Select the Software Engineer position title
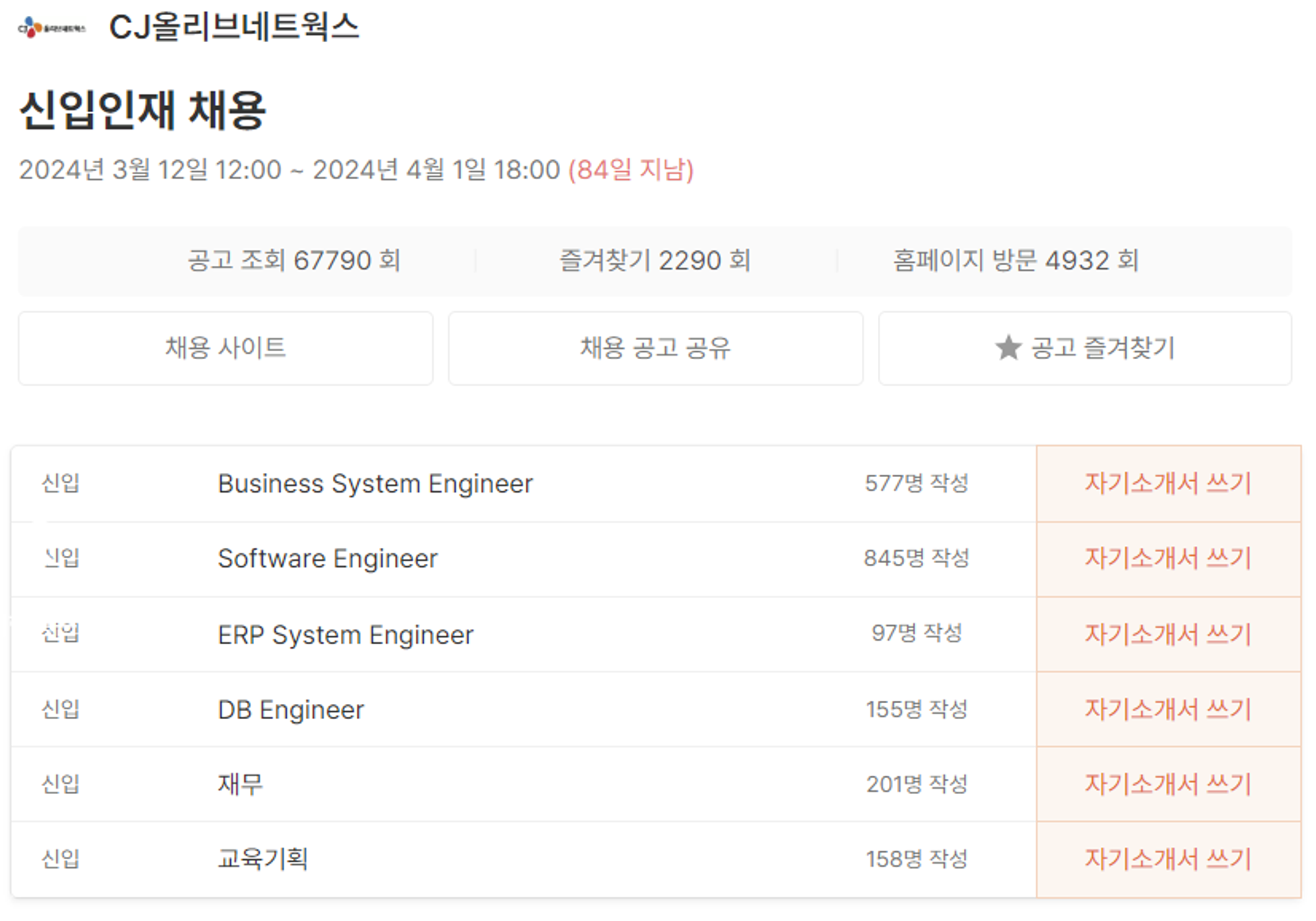The width and height of the screenshot is (1316, 921). click(x=328, y=559)
